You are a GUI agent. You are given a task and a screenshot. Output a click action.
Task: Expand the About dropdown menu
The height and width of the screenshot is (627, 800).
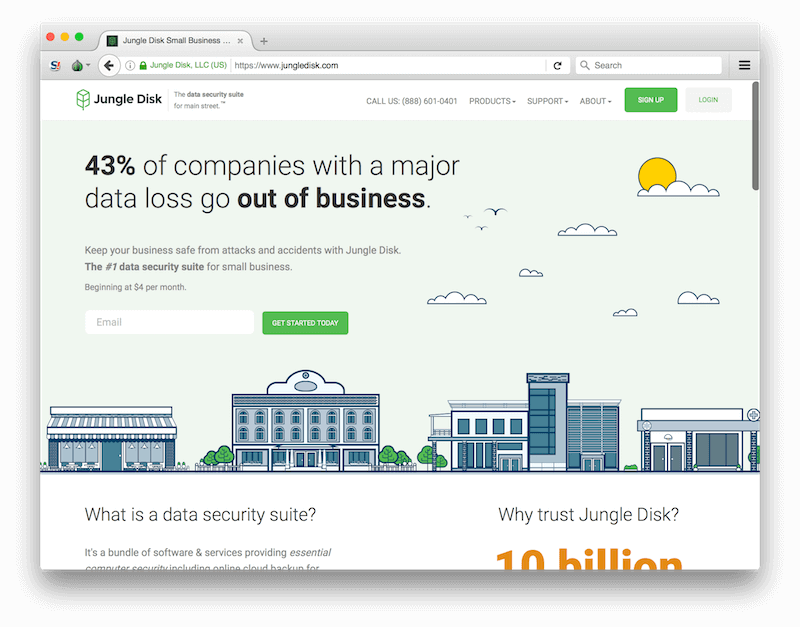point(595,101)
